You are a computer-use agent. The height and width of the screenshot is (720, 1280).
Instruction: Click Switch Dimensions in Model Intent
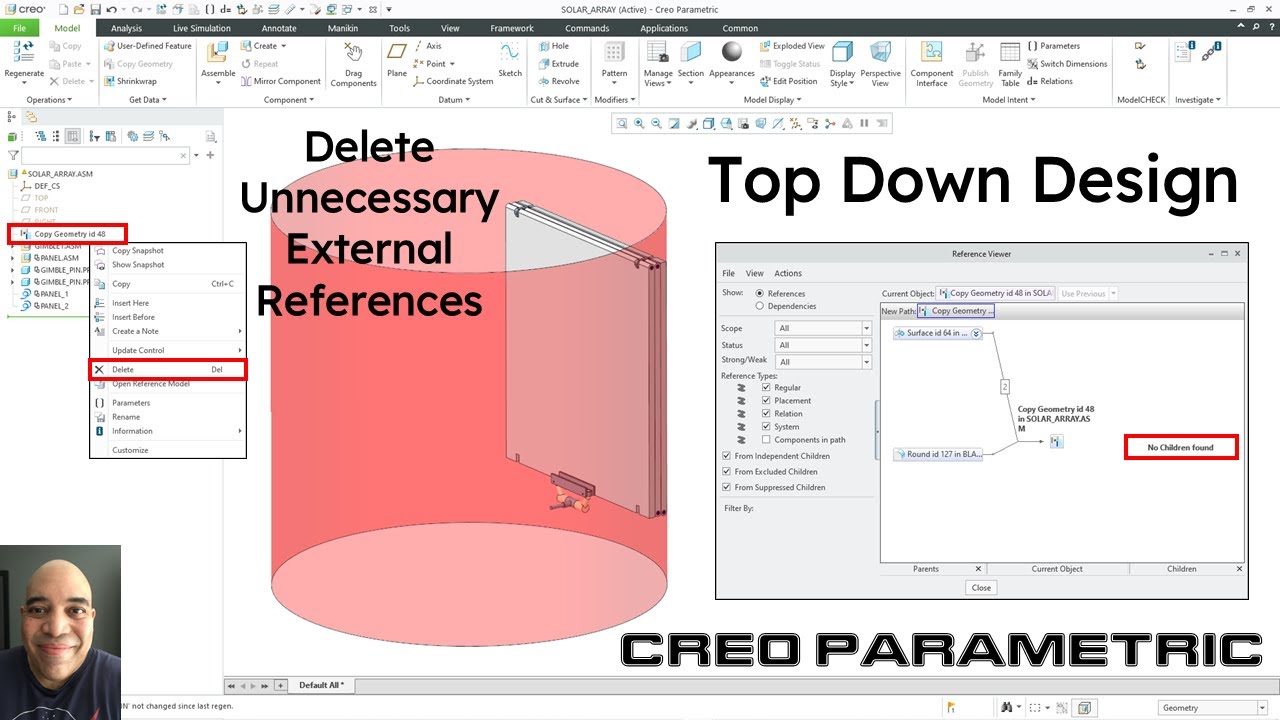pyautogui.click(x=1067, y=64)
